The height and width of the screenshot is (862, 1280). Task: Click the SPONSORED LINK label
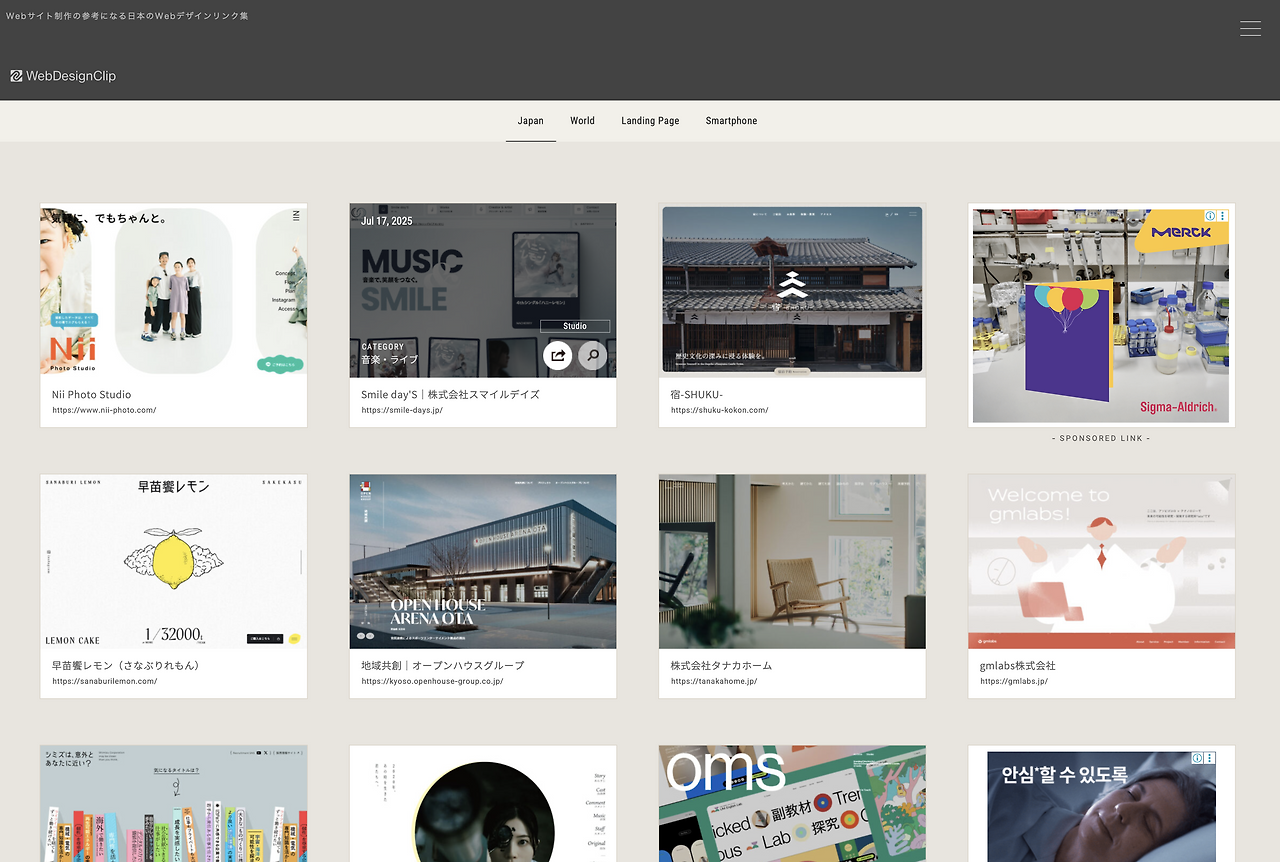coord(1102,439)
